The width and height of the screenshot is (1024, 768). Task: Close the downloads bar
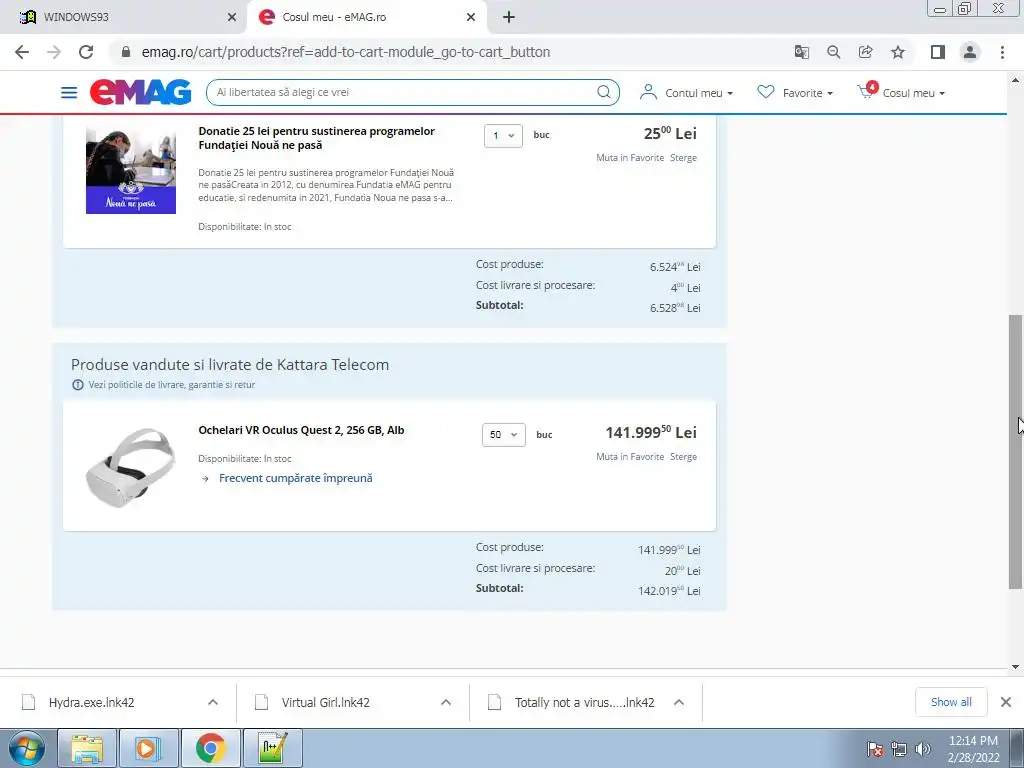[x=1006, y=702]
